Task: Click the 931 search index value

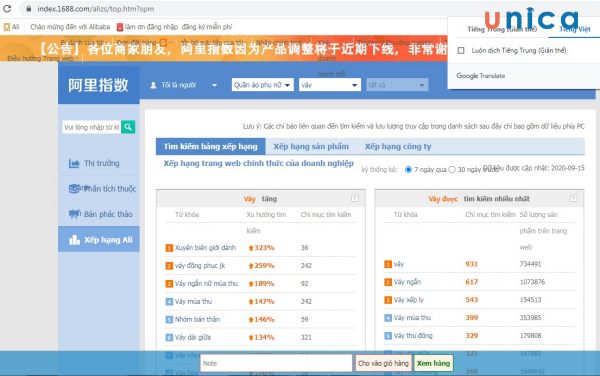Action: 471,264
